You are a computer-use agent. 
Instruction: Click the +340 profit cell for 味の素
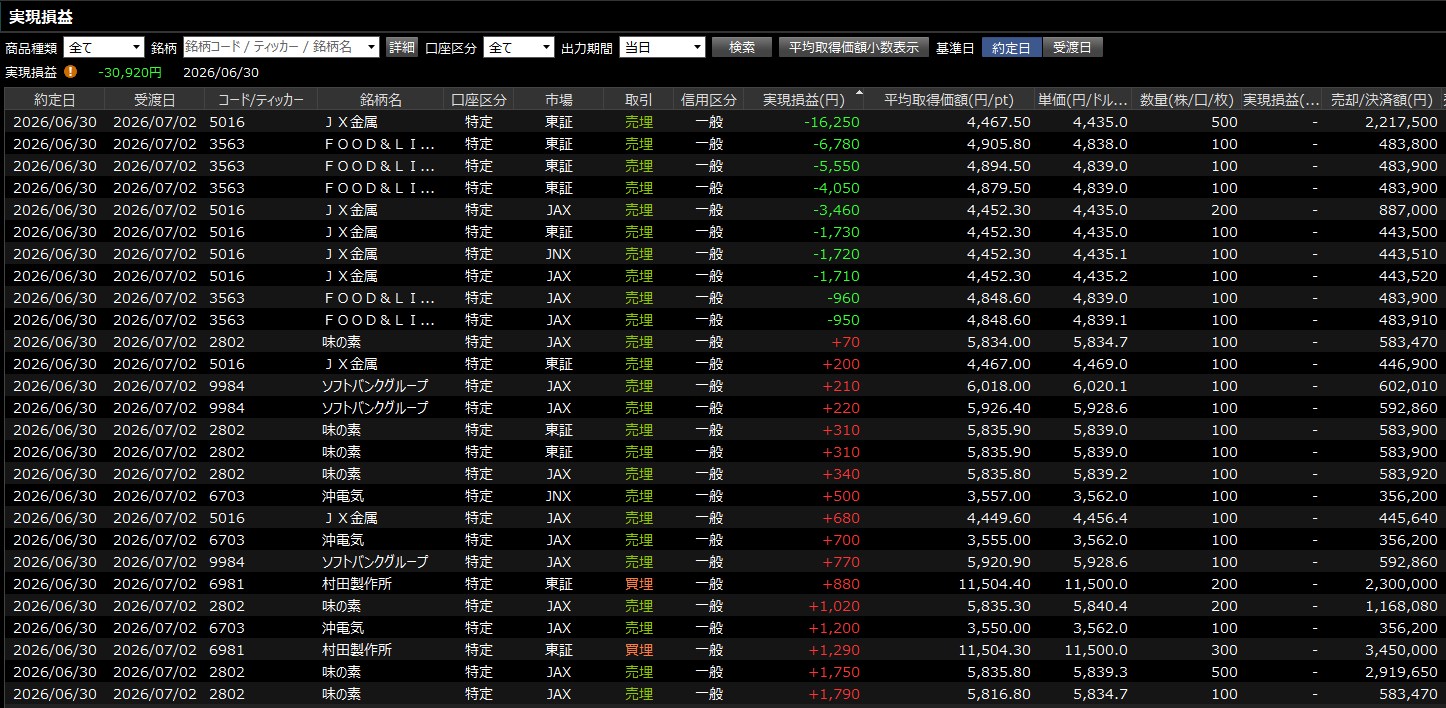[841, 474]
